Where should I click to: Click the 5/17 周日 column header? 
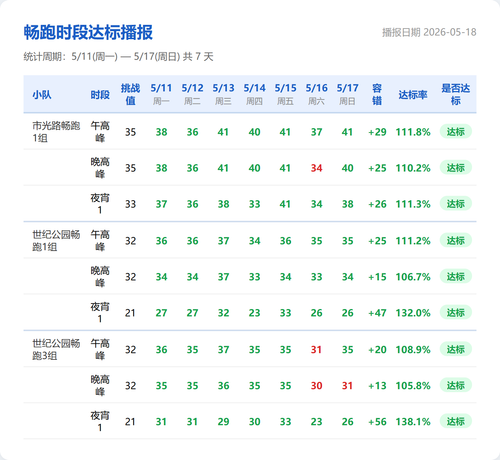347,94
